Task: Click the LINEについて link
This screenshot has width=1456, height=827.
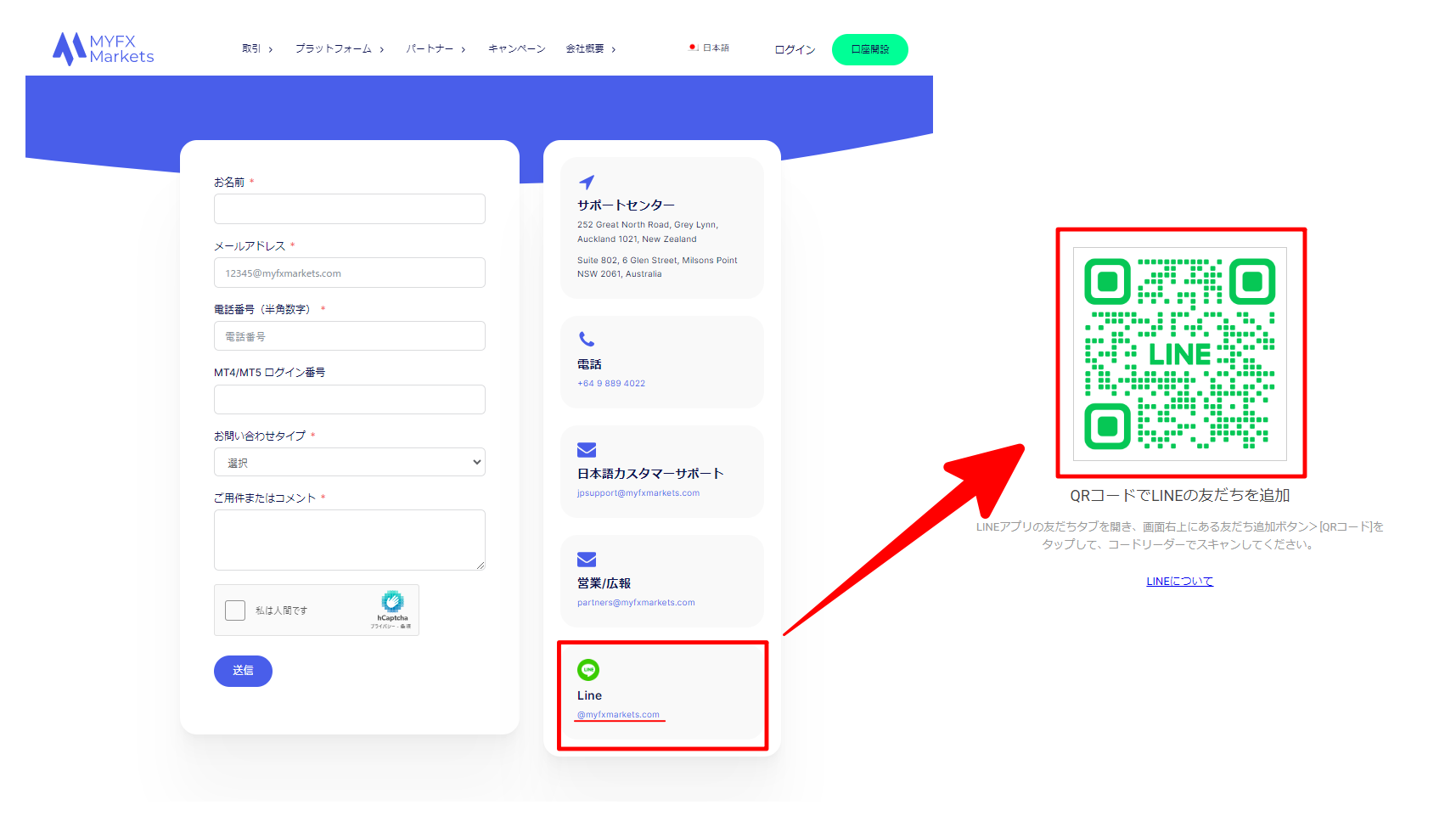Action: coord(1180,582)
